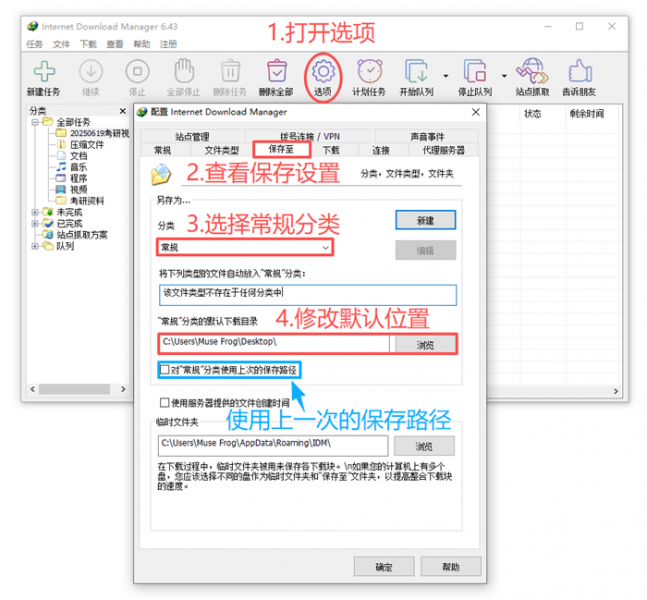Click the 开始队列 toolbar icon

tap(416, 71)
